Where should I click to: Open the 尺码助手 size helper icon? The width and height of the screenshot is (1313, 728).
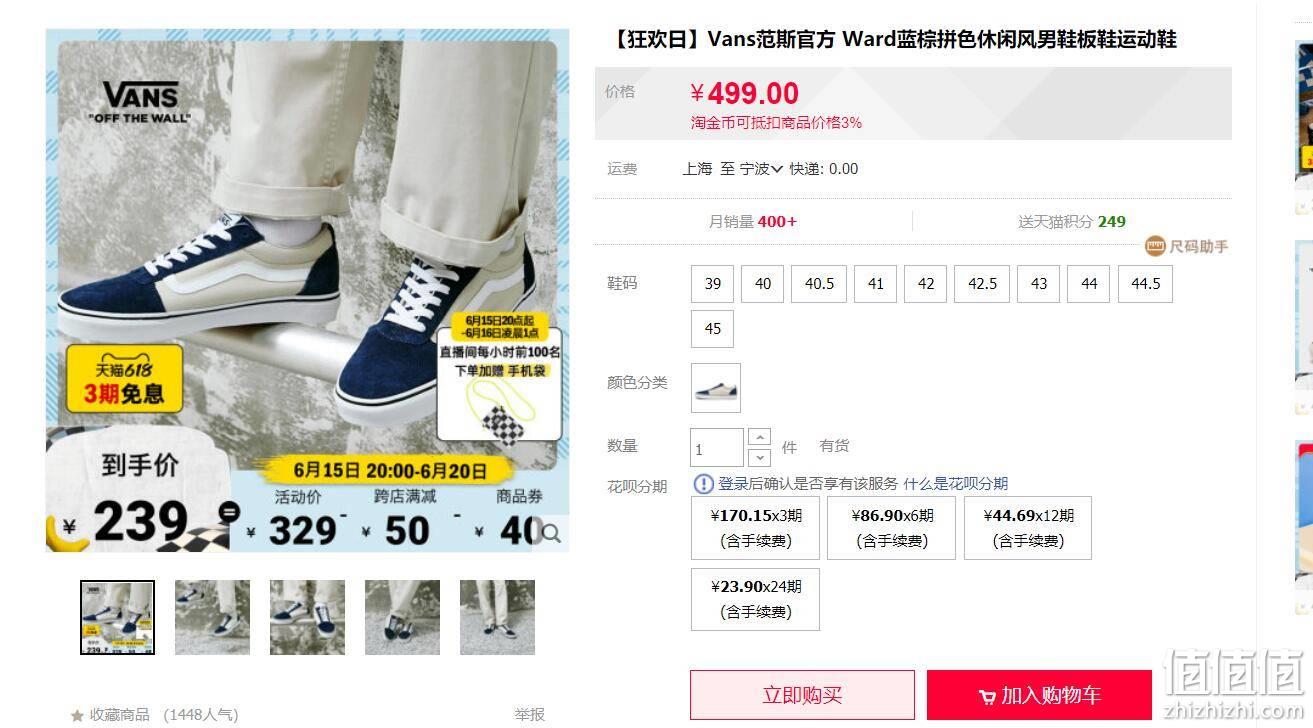coord(1155,246)
